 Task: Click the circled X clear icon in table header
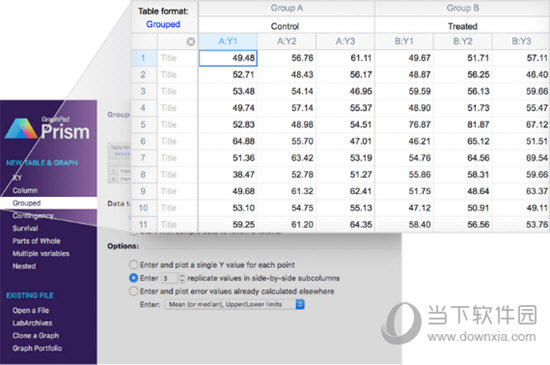tap(191, 42)
